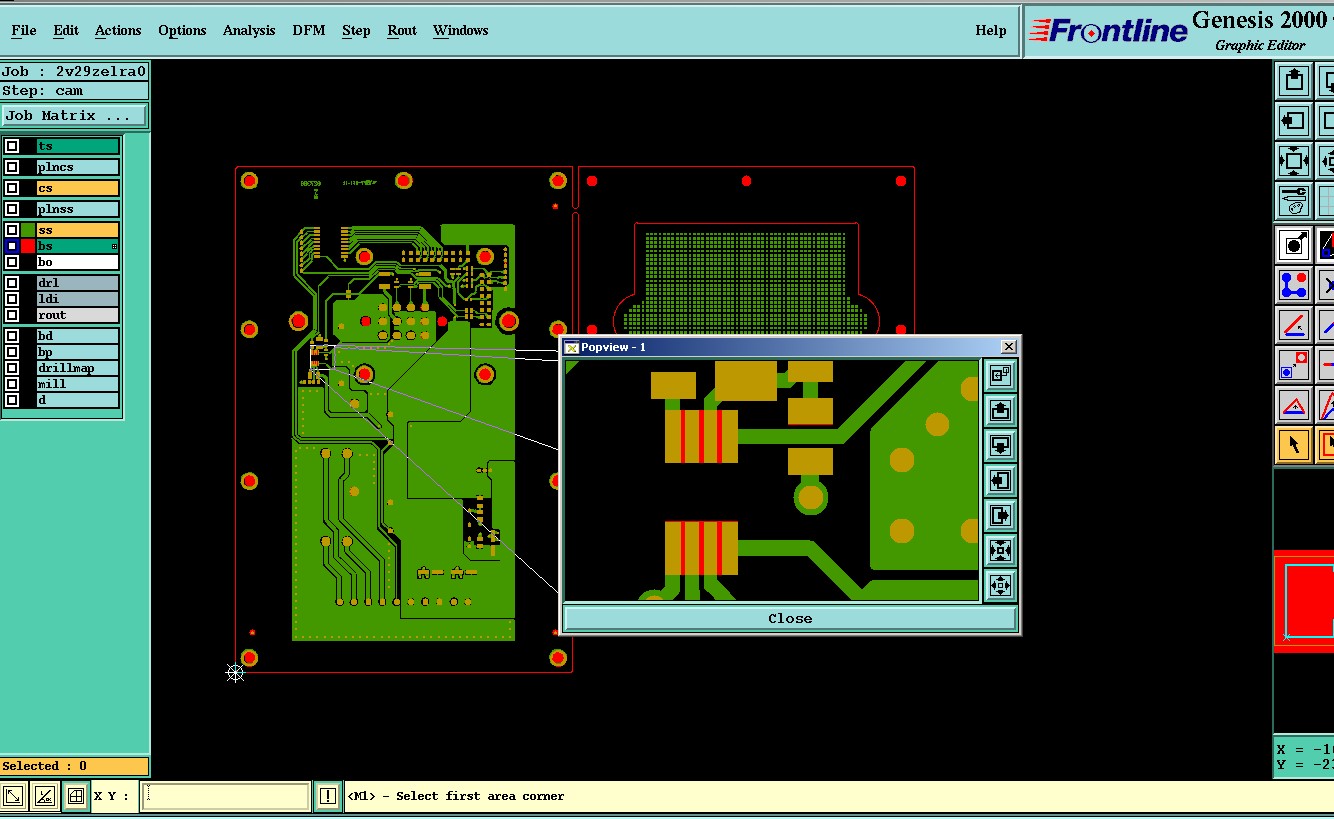Toggle display checkbox for plncs layer
The image size is (1334, 819).
pyautogui.click(x=12, y=167)
